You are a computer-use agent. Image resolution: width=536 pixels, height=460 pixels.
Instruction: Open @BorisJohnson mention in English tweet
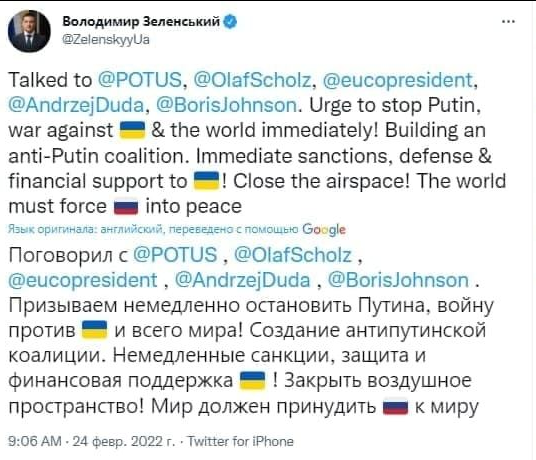click(x=226, y=105)
